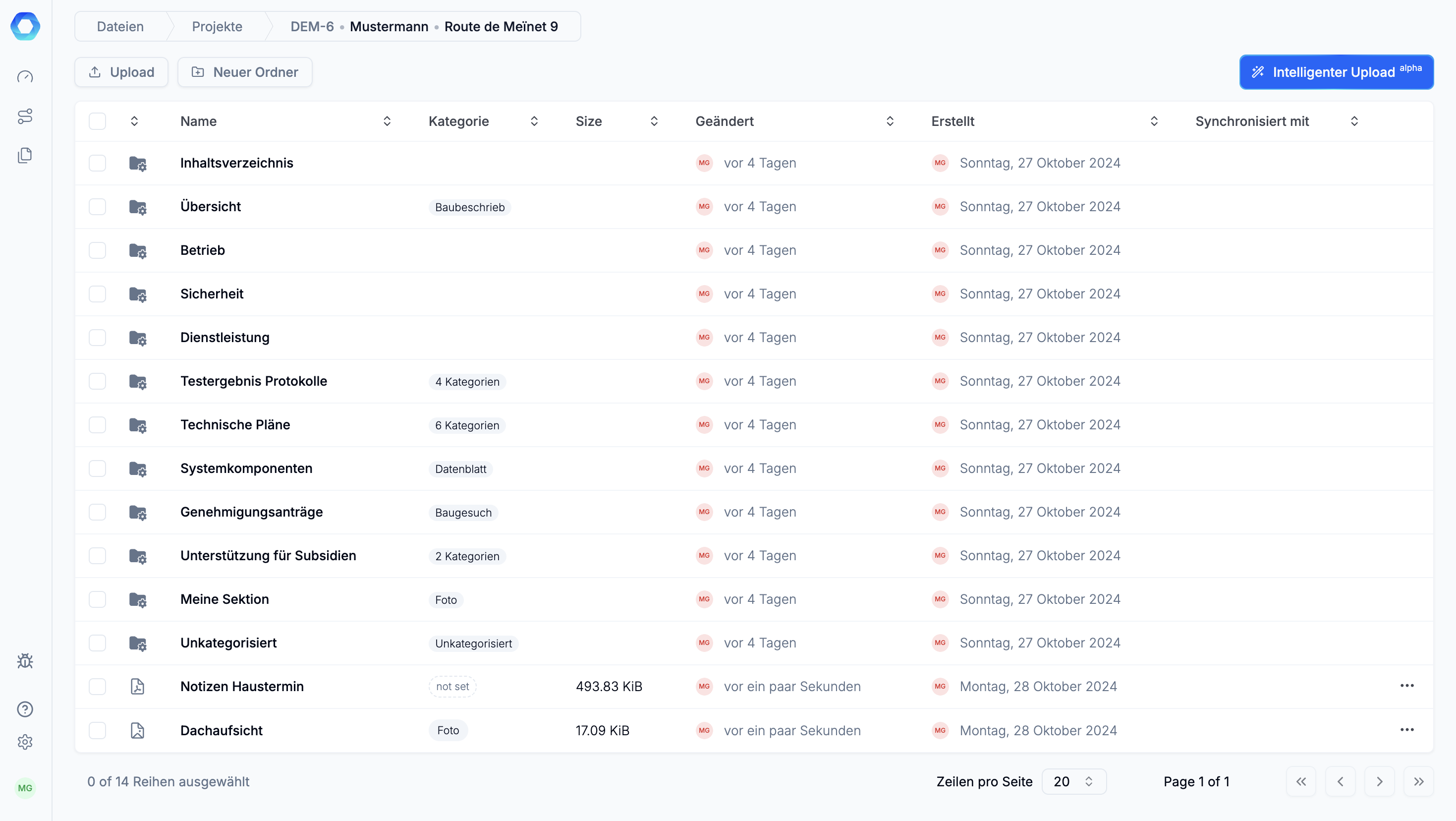
Task: Sort the table by Erstellt column
Action: 1154,121
